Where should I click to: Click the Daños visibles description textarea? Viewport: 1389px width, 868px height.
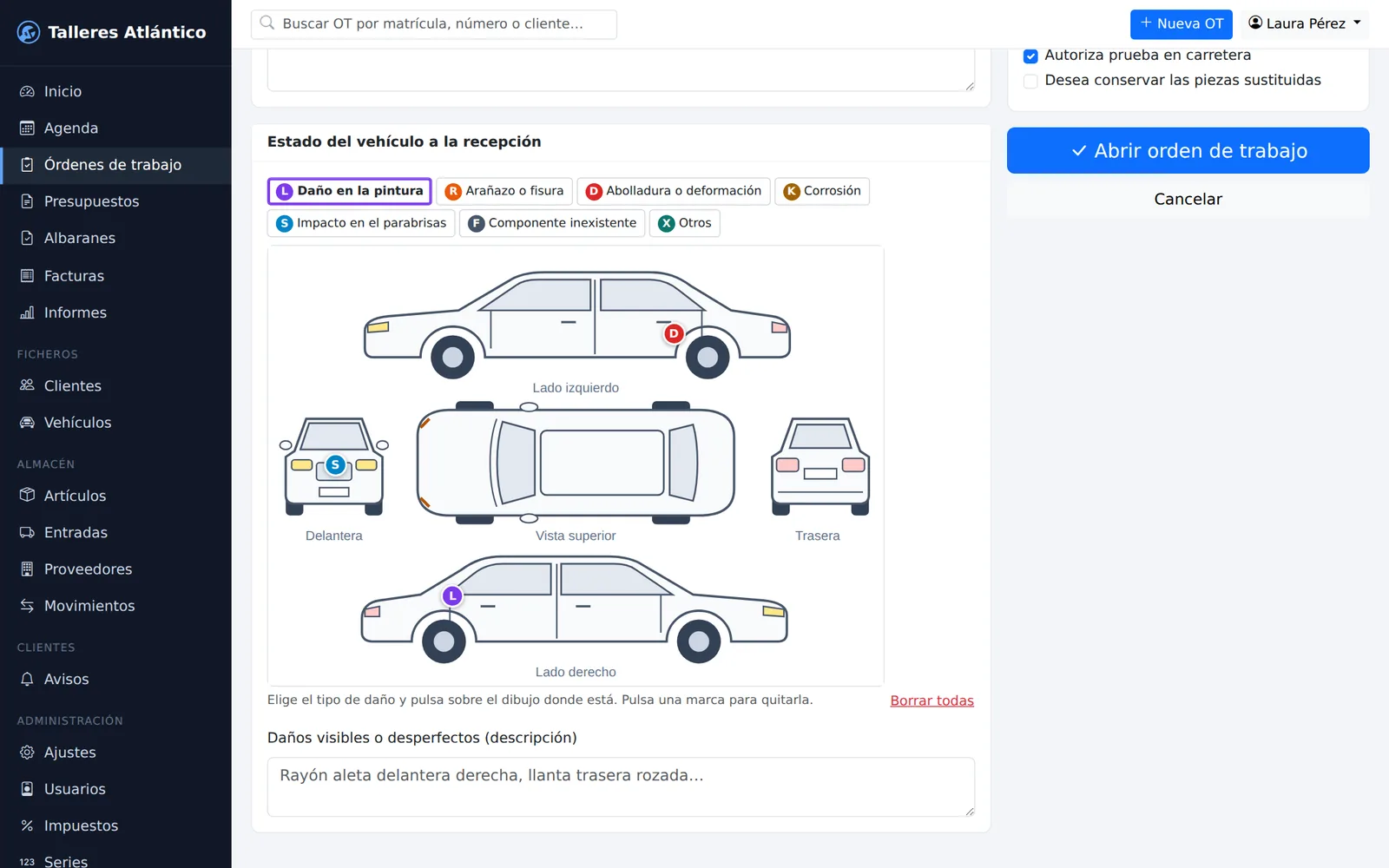point(621,787)
